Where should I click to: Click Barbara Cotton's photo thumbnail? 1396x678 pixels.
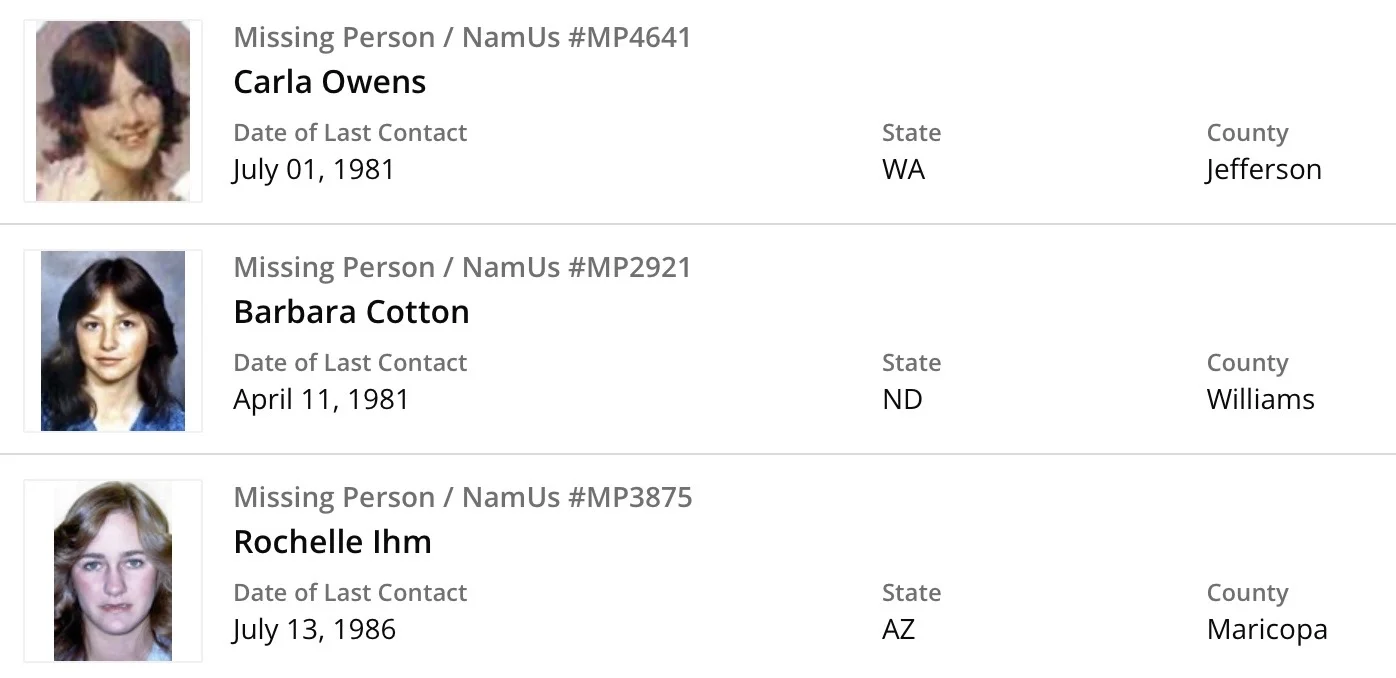(x=113, y=341)
